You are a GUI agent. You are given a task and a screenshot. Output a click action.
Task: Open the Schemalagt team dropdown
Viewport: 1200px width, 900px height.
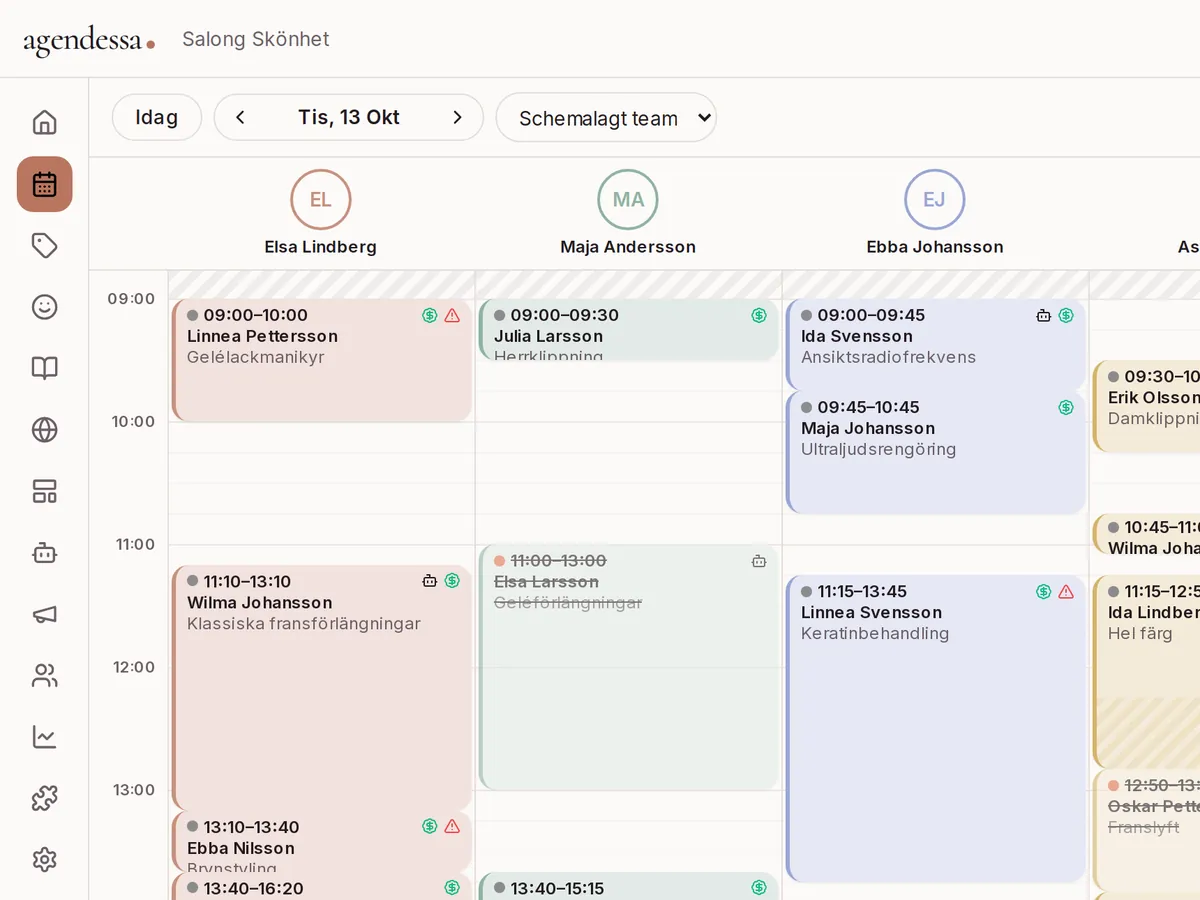point(606,118)
